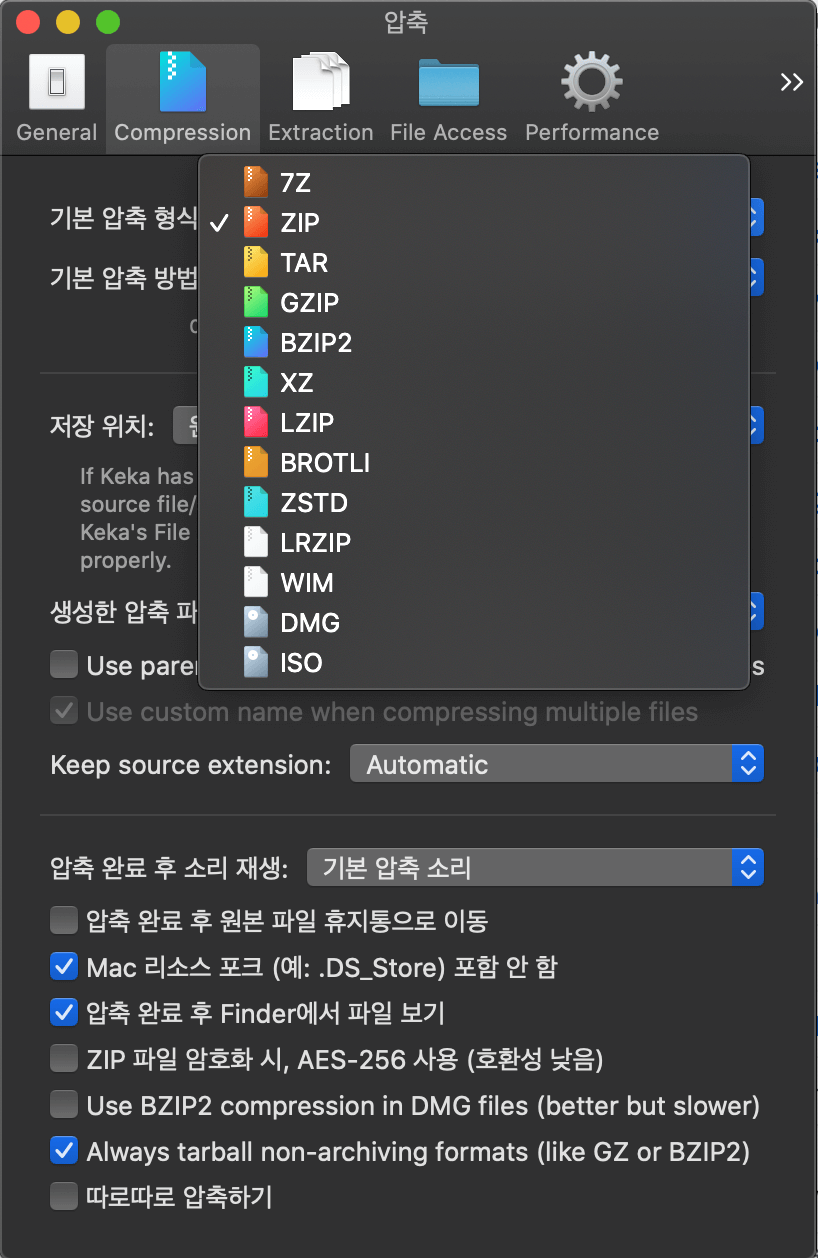Open the File Access settings pane
Image resolution: width=818 pixels, height=1258 pixels.
[448, 95]
